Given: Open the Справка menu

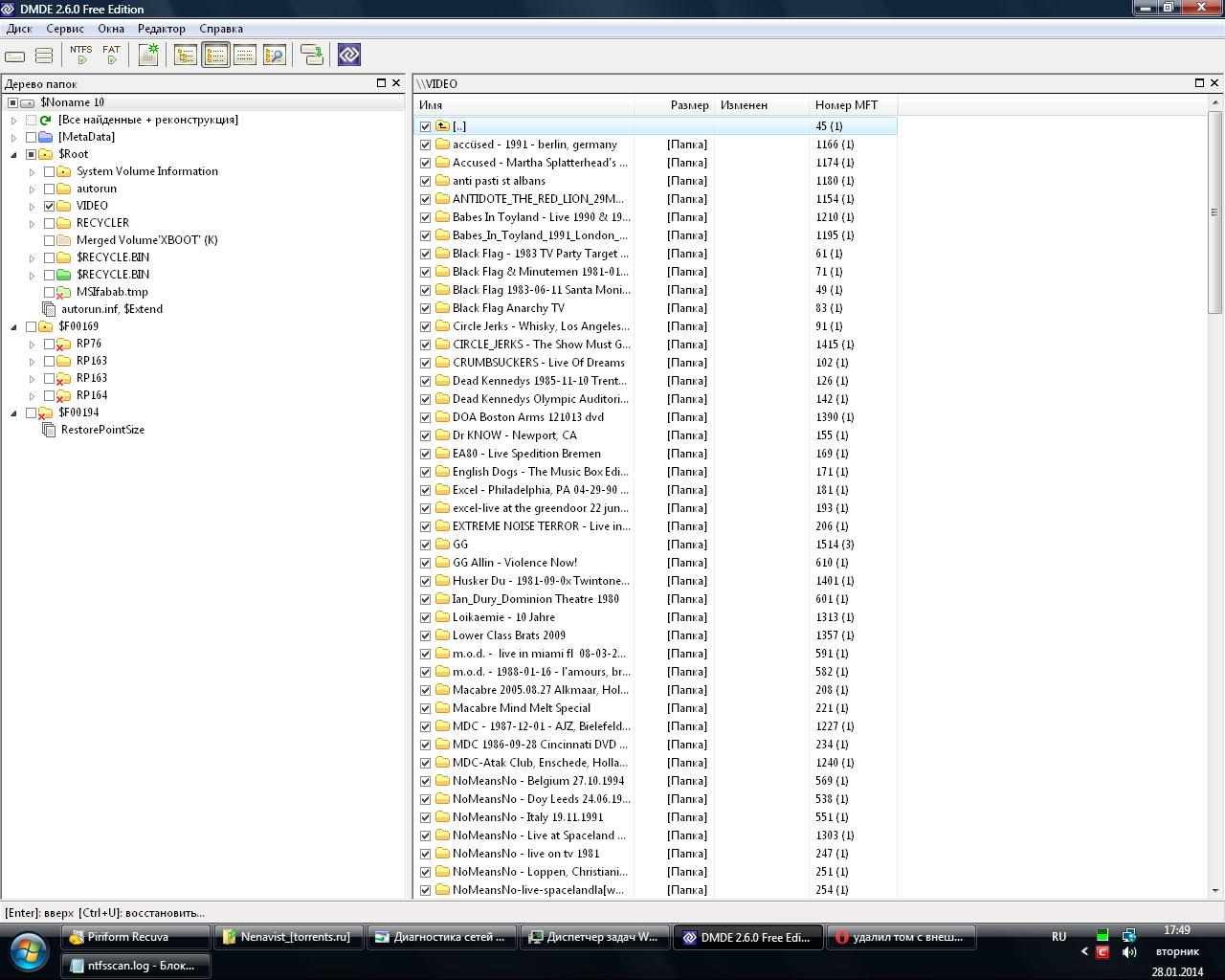Looking at the screenshot, I should pyautogui.click(x=221, y=29).
